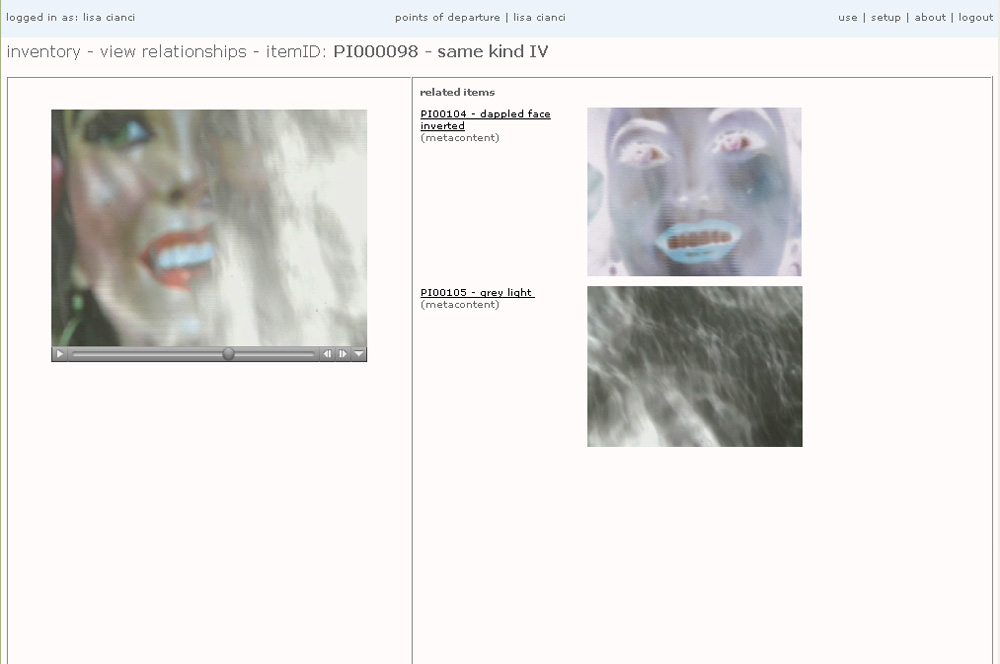Viewport: 1000px width, 664px height.
Task: Select the 'logged in as: lisa cianci' text
Action: click(71, 18)
